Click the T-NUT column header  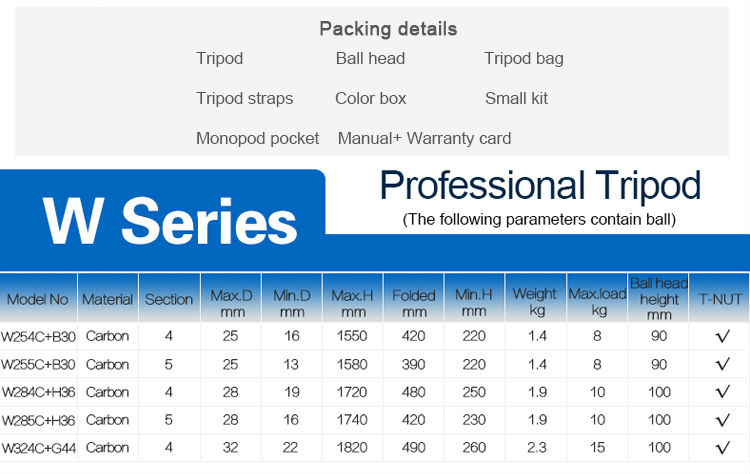721,299
